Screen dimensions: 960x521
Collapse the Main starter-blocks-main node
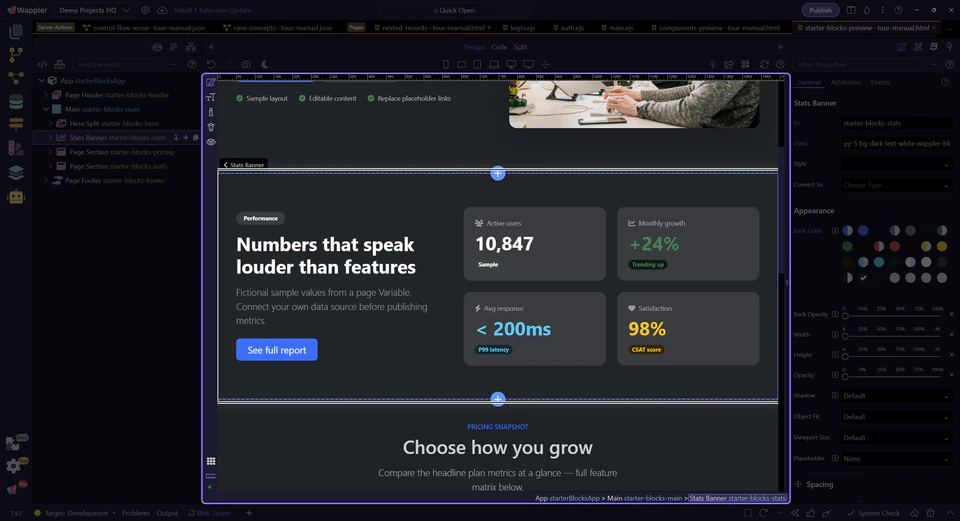[46, 109]
